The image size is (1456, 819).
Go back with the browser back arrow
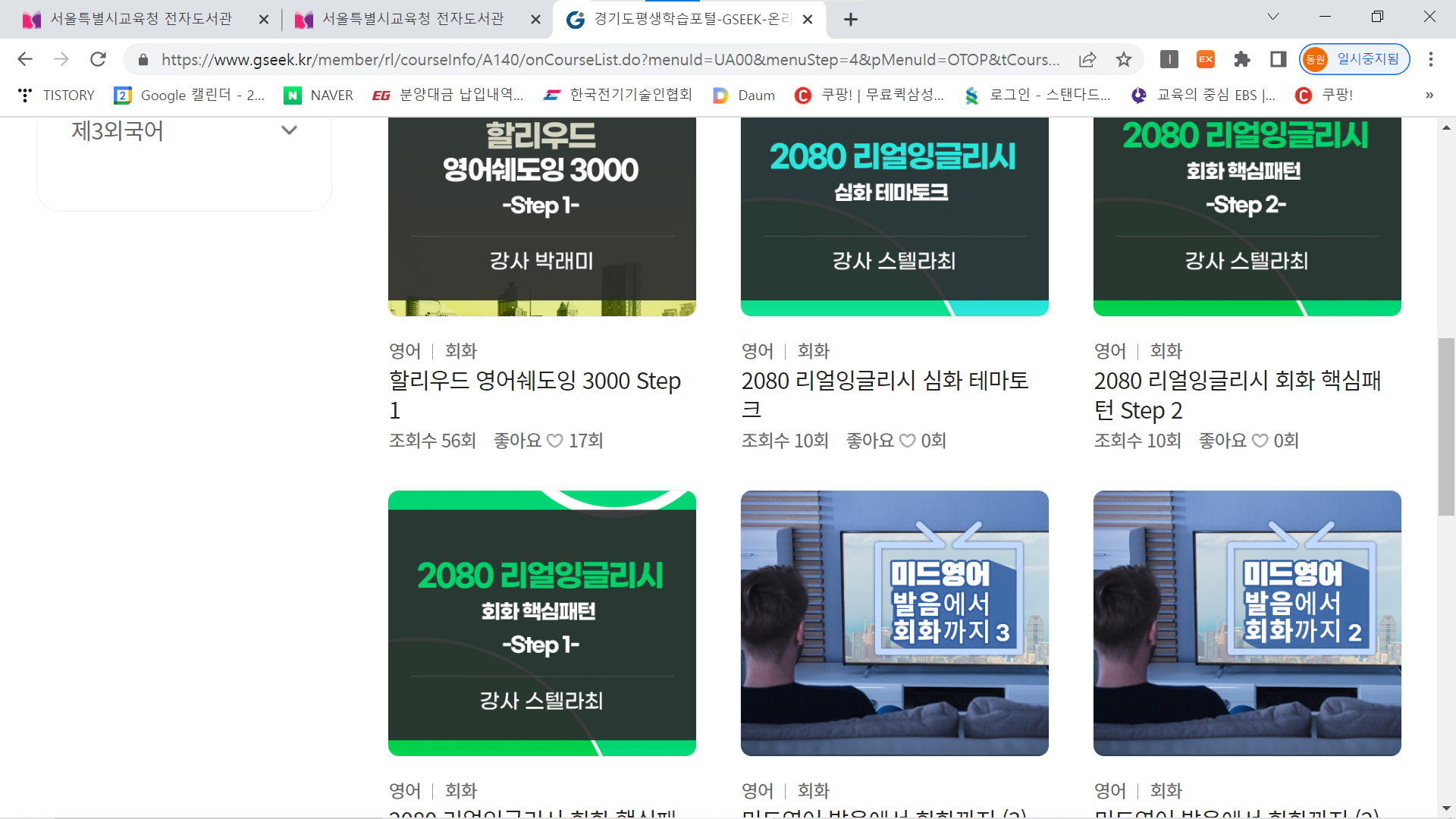[x=25, y=59]
